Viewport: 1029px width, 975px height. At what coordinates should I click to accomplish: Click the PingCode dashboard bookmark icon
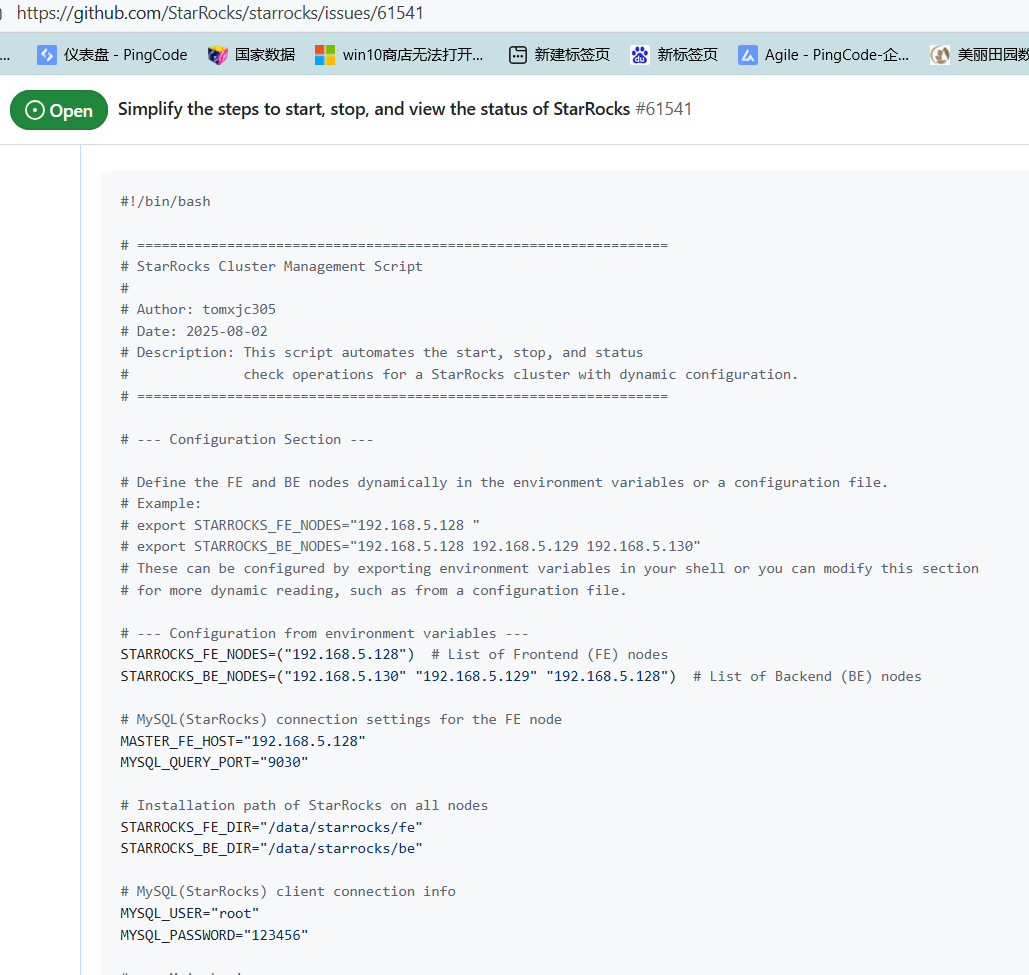coord(47,54)
